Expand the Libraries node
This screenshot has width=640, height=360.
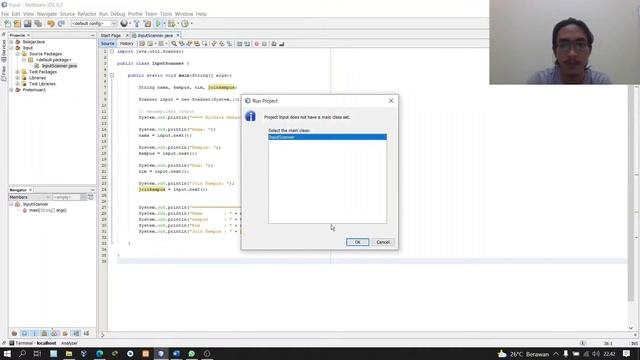(18, 78)
